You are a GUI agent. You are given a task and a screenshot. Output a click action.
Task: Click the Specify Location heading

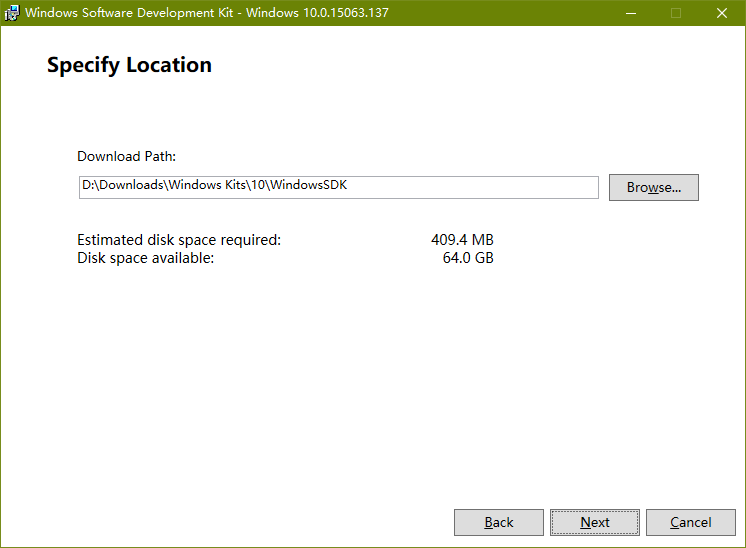coord(129,65)
